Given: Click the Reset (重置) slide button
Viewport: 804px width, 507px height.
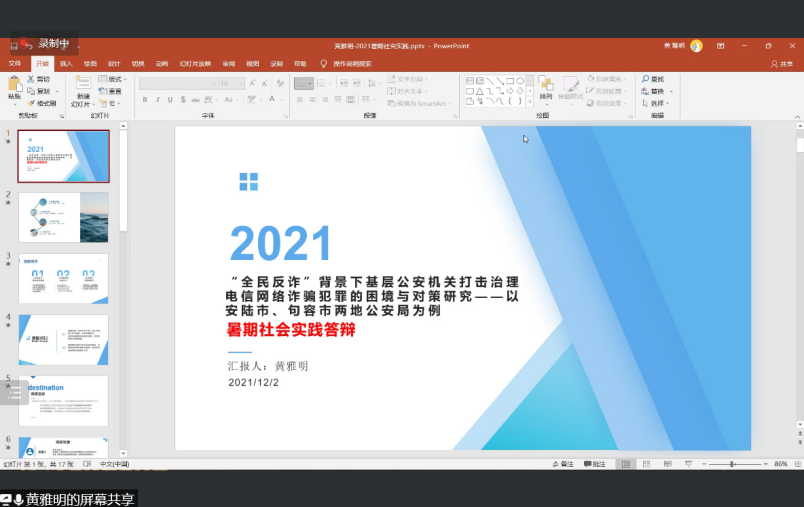Looking at the screenshot, I should 114,91.
